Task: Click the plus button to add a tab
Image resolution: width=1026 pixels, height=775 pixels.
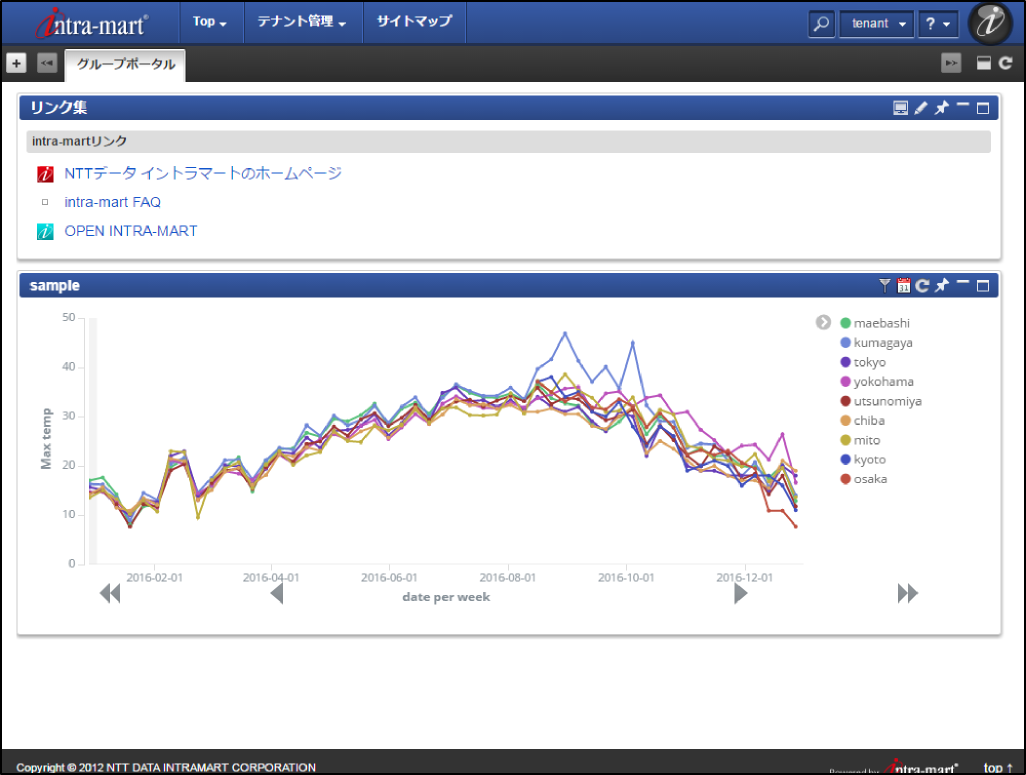Action: click(16, 62)
